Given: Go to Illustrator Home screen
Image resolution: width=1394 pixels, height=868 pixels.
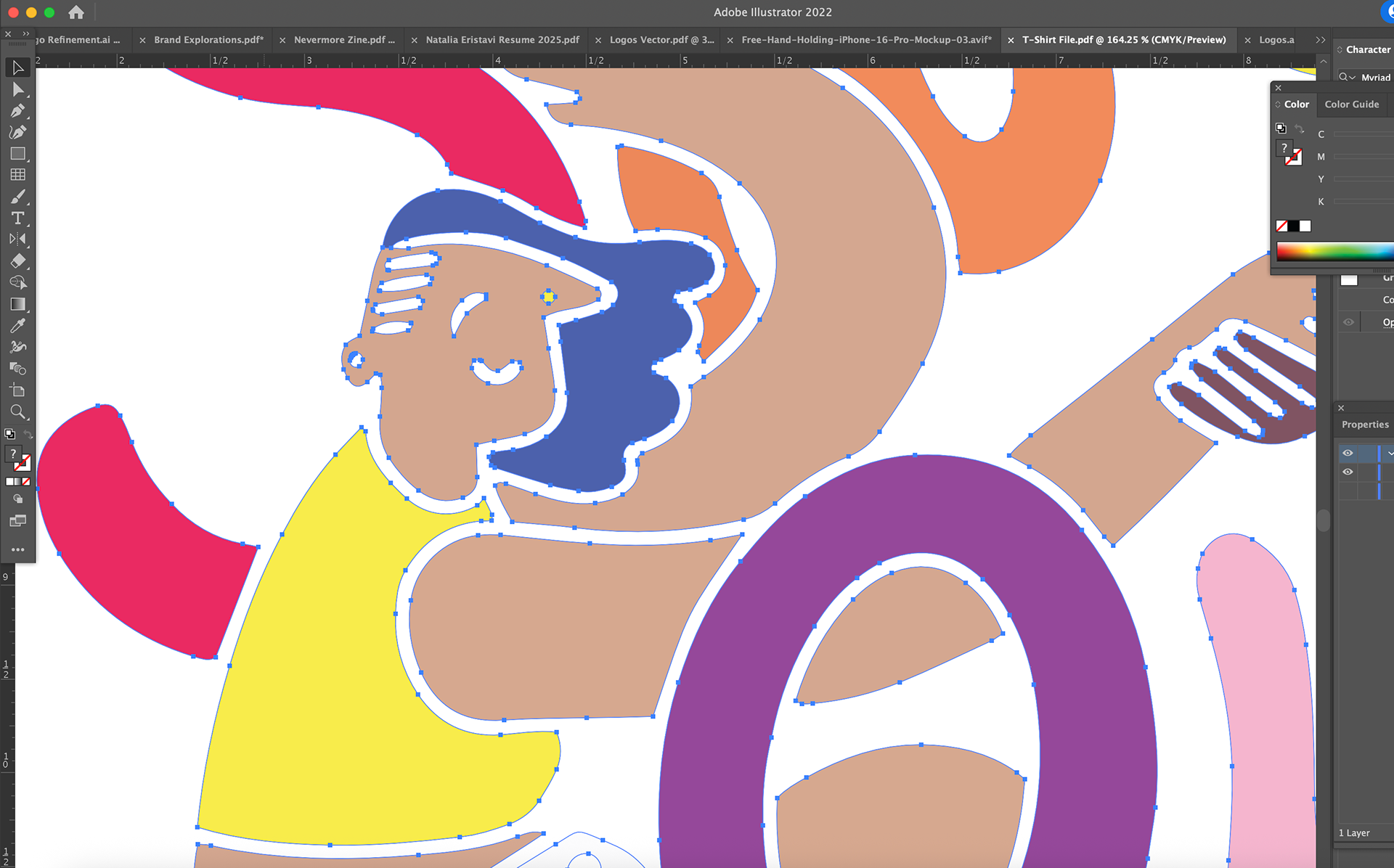Looking at the screenshot, I should coord(76,12).
